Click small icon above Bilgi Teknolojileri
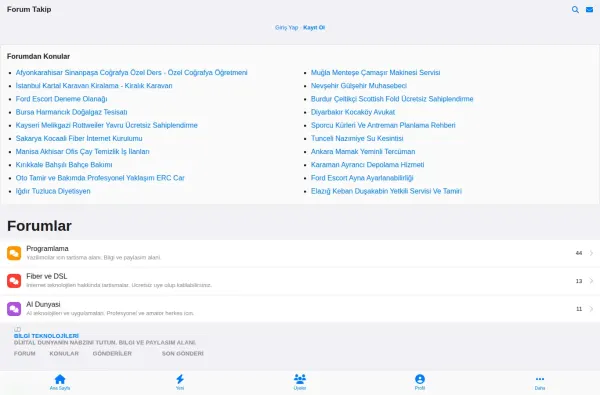 [x=17, y=330]
